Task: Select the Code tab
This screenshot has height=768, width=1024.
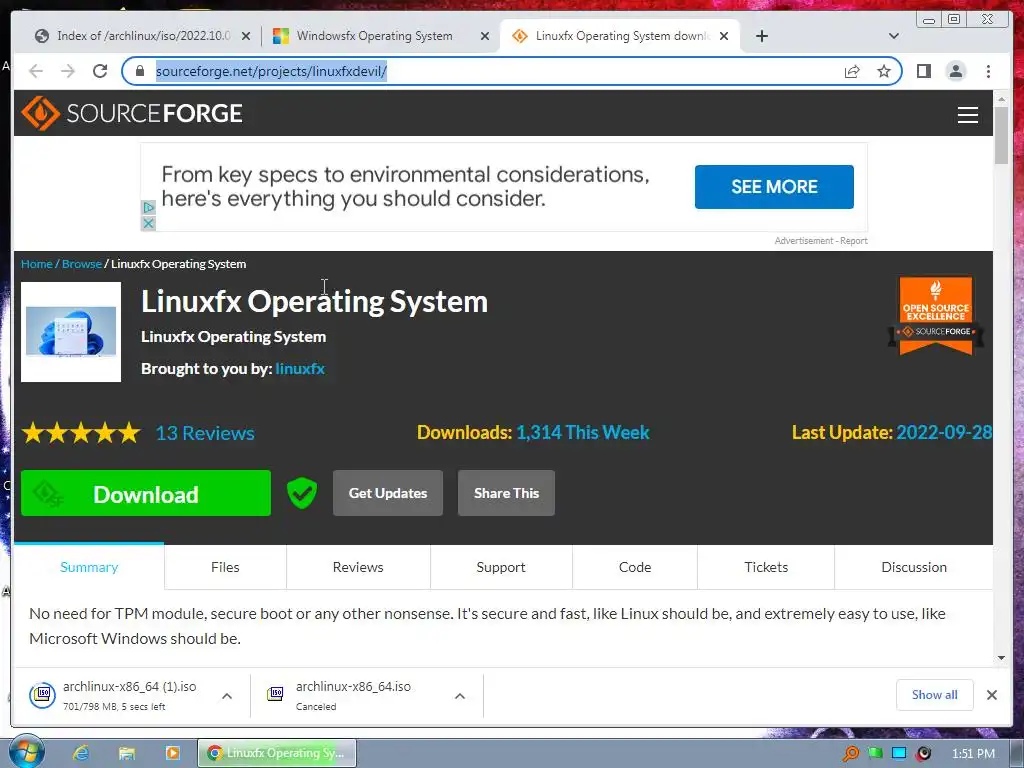Action: point(635,567)
